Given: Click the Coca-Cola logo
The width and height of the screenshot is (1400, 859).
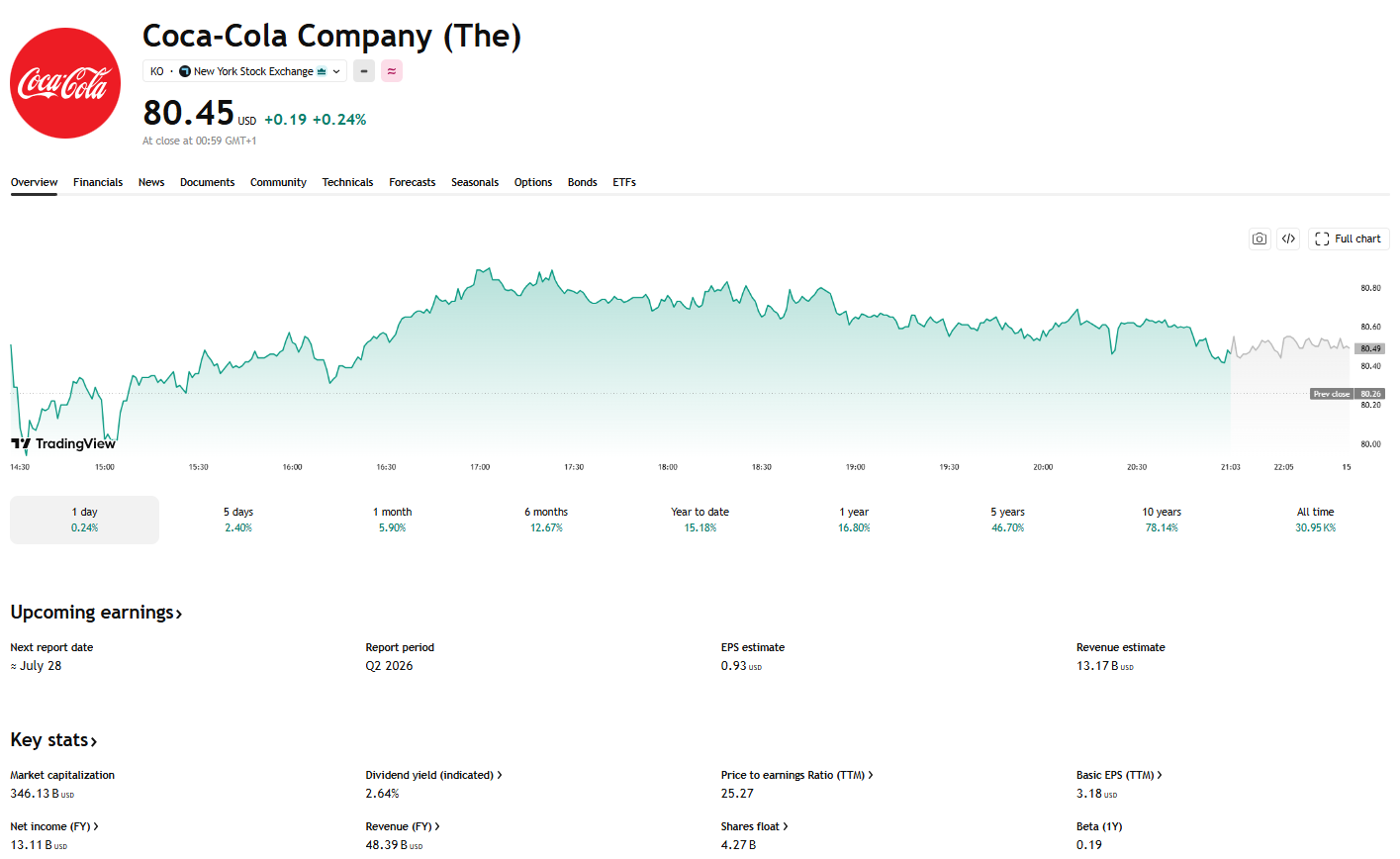Looking at the screenshot, I should (65, 83).
